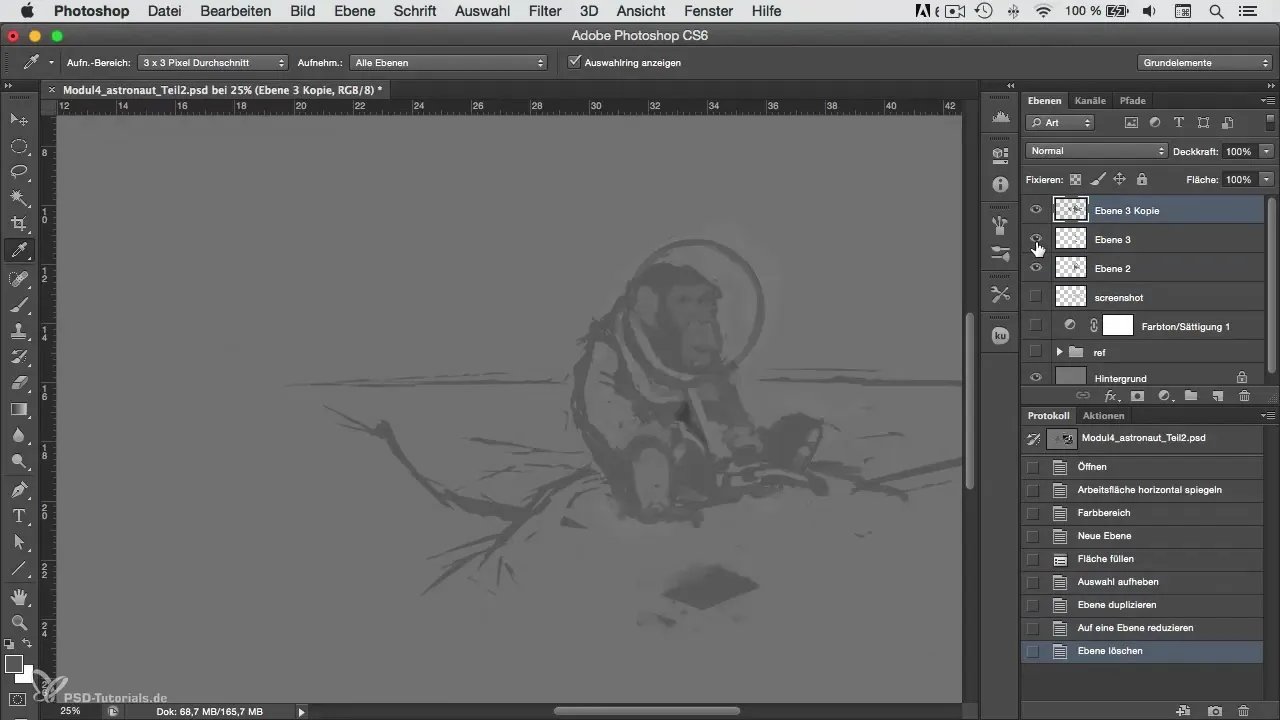Open Grundelemente workspace dropdown
This screenshot has width=1280, height=720.
tap(1205, 62)
